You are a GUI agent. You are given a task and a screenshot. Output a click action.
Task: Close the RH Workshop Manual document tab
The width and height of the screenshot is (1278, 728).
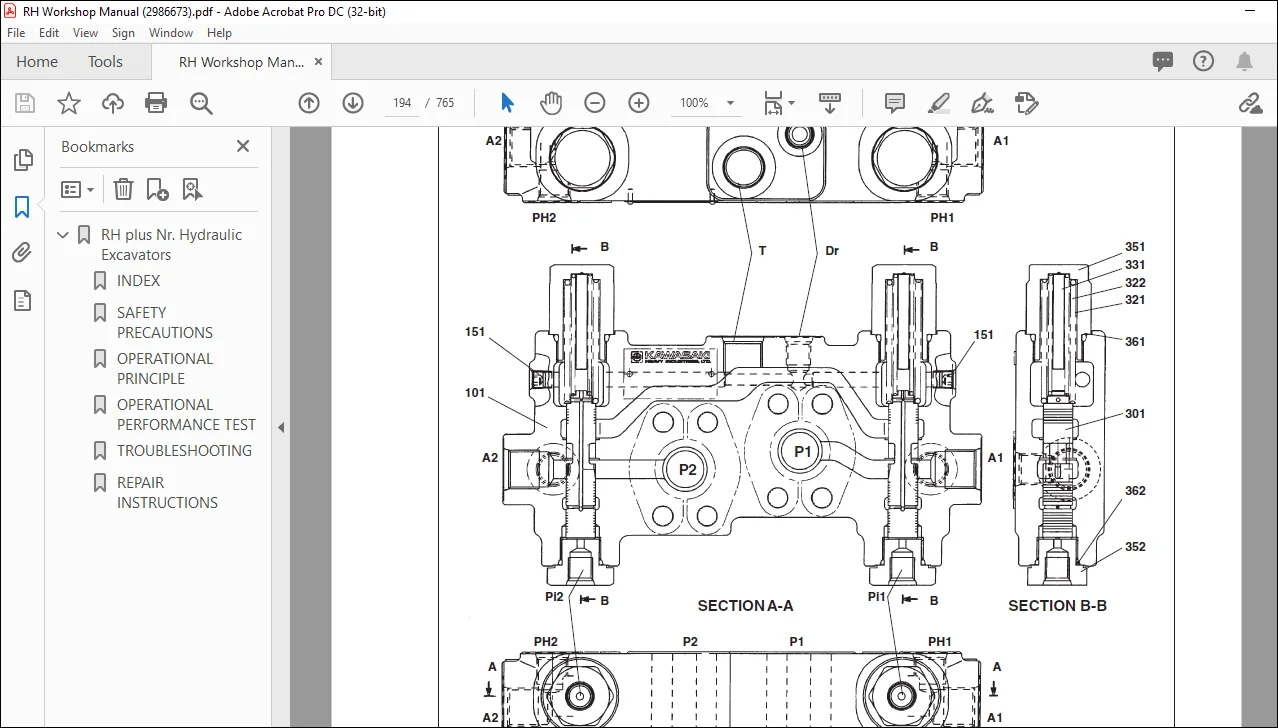[x=319, y=62]
